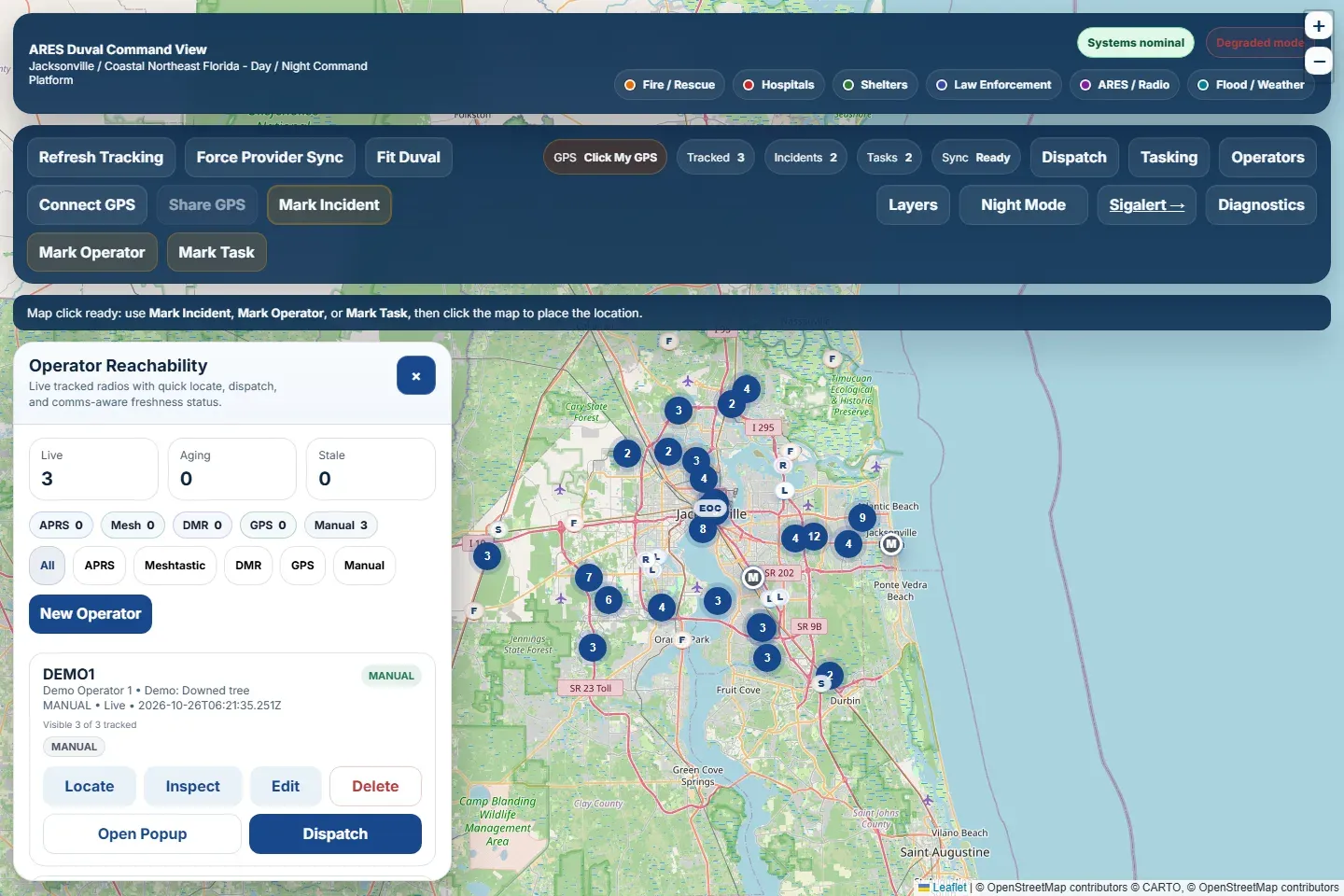Follow the Sigalert link
Image resolution: width=1344 pixels, height=896 pixels.
pos(1146,205)
